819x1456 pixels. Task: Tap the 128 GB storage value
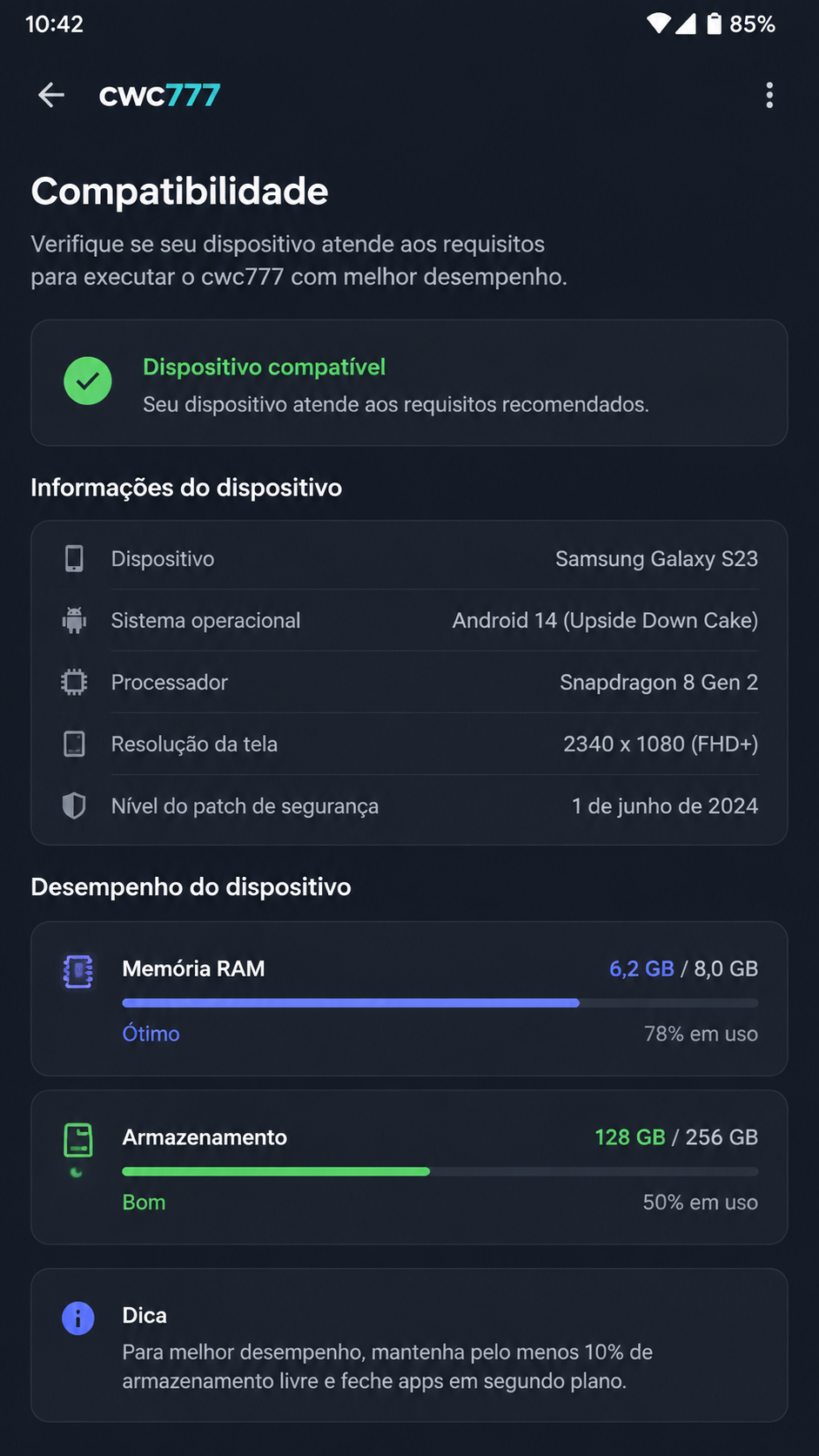point(630,1137)
